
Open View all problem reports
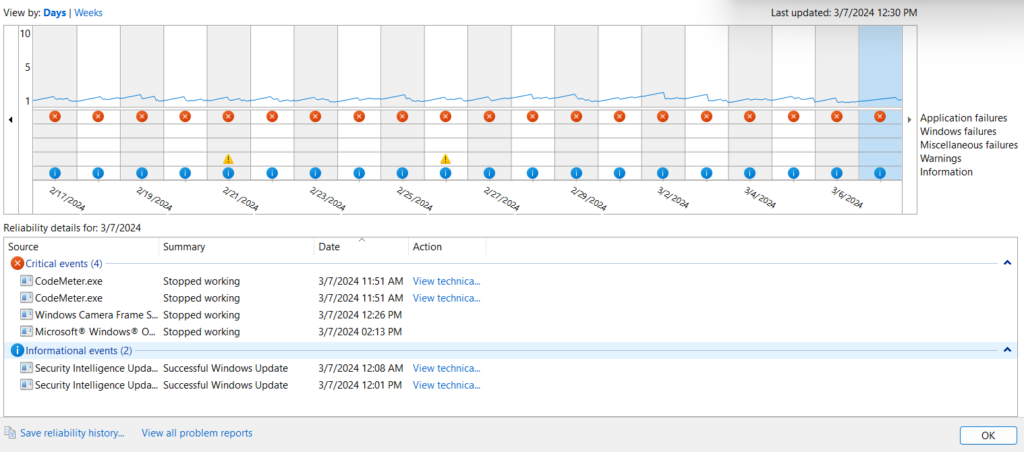pyautogui.click(x=197, y=433)
